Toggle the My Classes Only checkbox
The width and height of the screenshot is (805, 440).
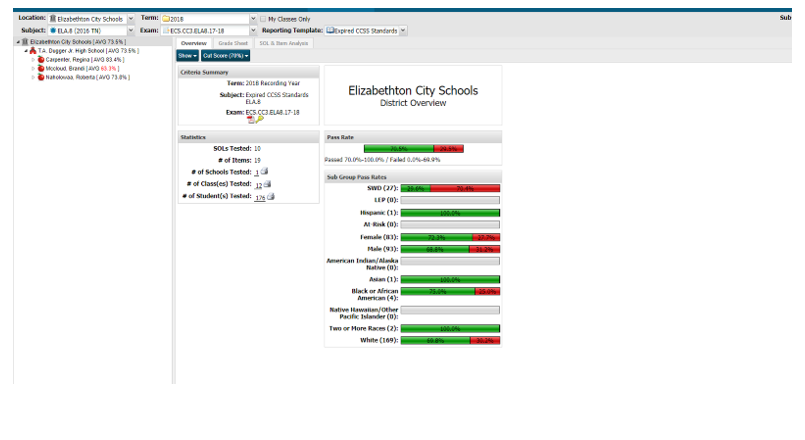[x=263, y=19]
